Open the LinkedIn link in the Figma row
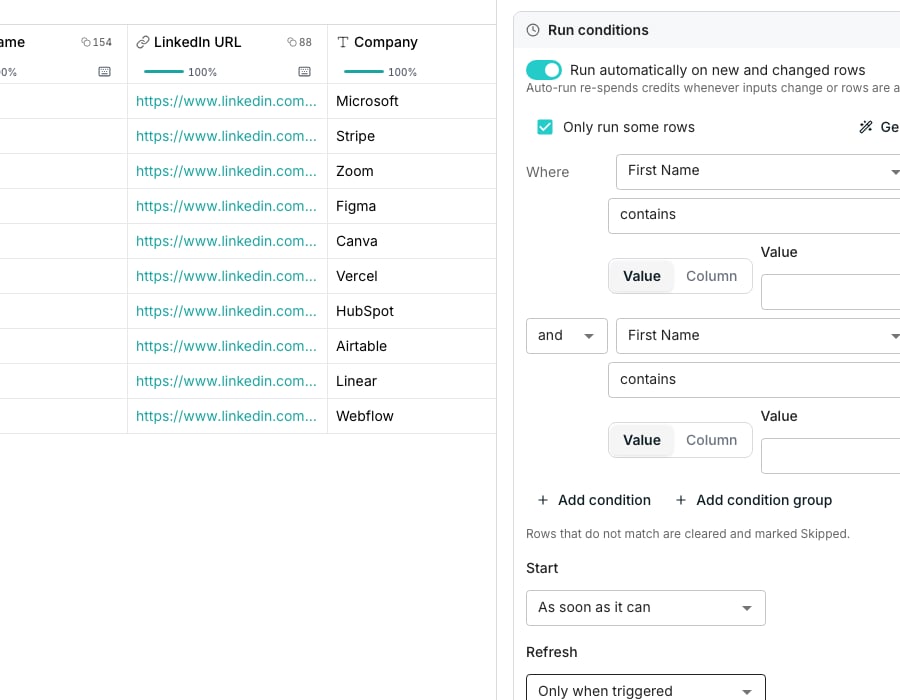This screenshot has height=700, width=900. tap(226, 206)
